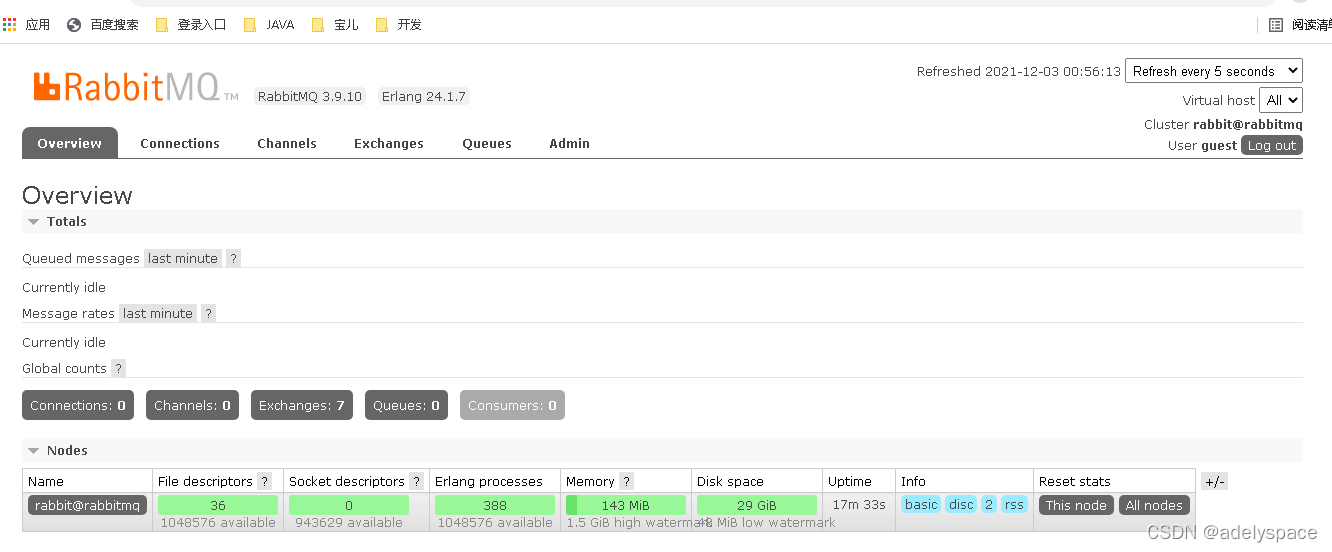Open the 宝儿 bookmark folder
The height and width of the screenshot is (552, 1332).
point(335,25)
